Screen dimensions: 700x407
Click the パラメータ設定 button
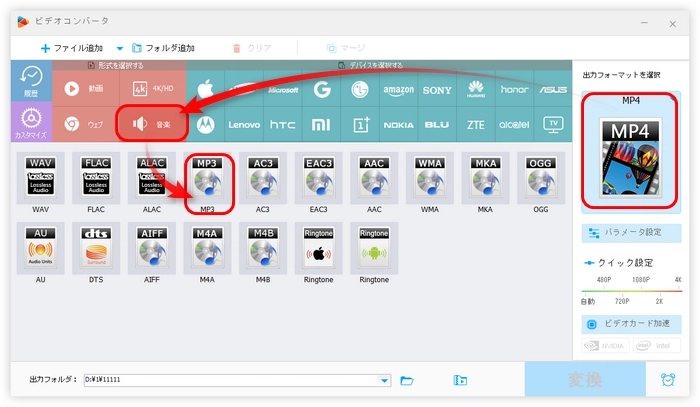(x=631, y=233)
